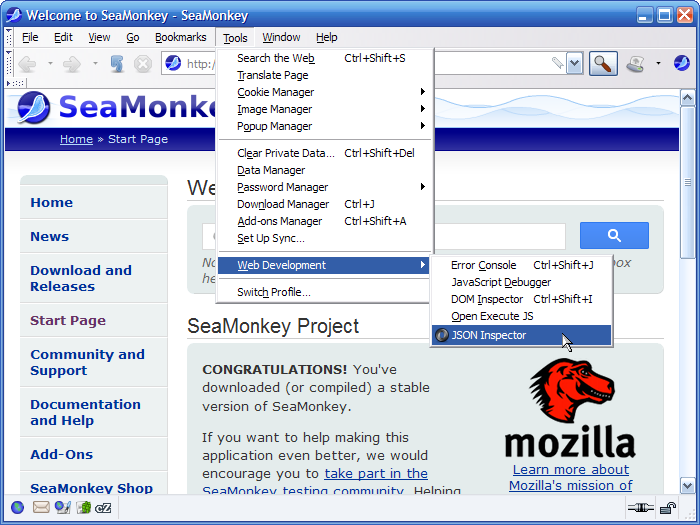The height and width of the screenshot is (525, 700).
Task: Open JavaScript Debugger from submenu
Action: coord(521,282)
